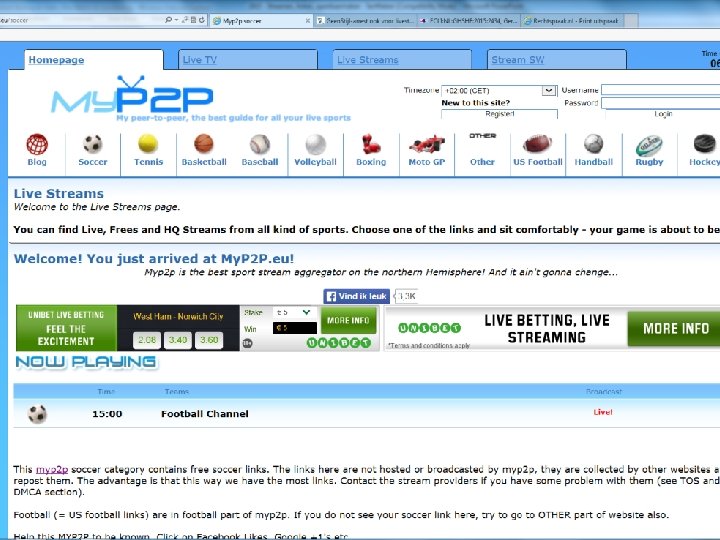The height and width of the screenshot is (540, 720).
Task: Click the browser address bar search icon
Action: tap(169, 20)
